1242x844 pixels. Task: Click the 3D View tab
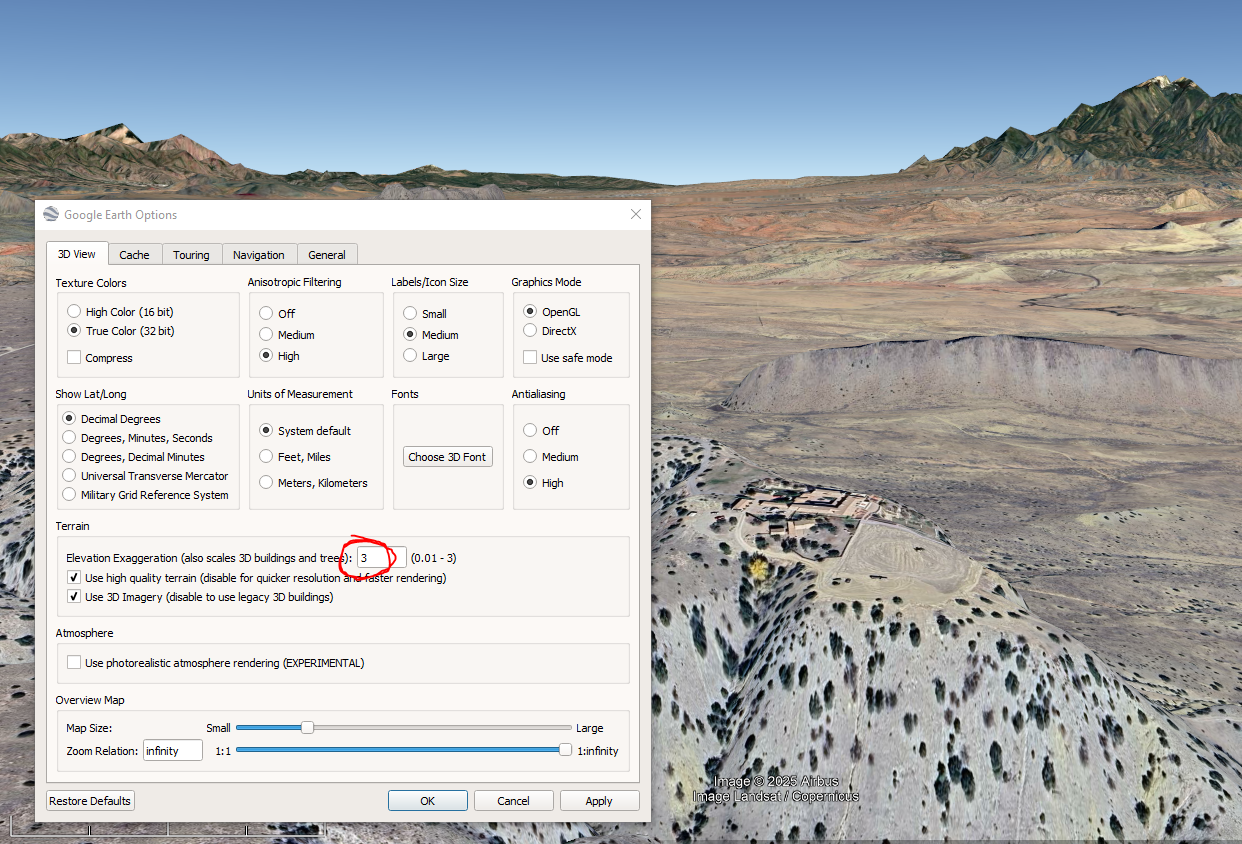[x=77, y=254]
